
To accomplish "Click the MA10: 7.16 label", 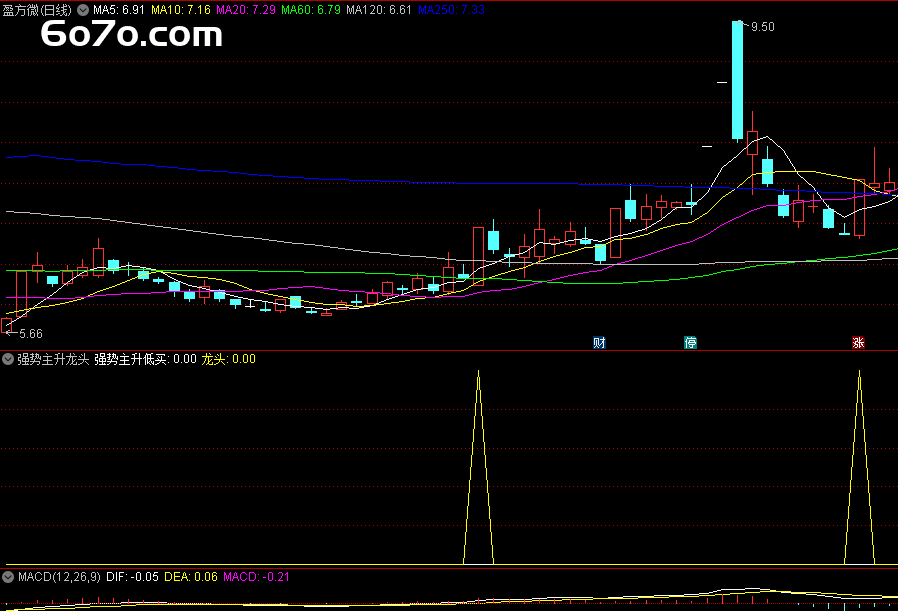I will [x=180, y=10].
